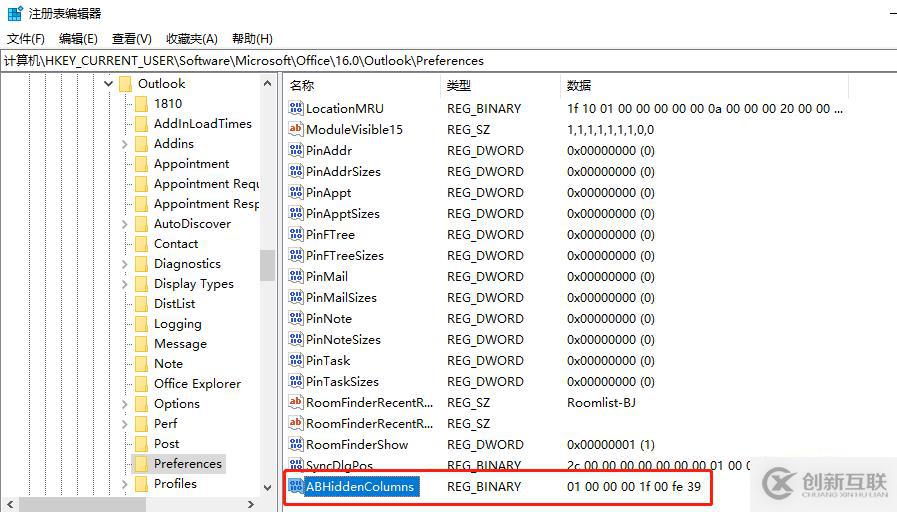
Task: Click the PinAddr DWORD value icon
Action: (x=296, y=150)
